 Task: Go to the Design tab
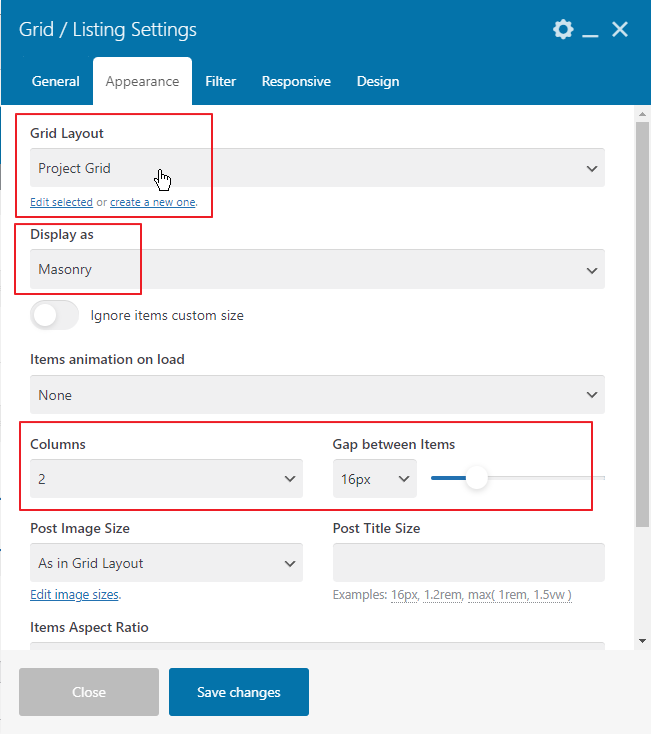pos(378,81)
